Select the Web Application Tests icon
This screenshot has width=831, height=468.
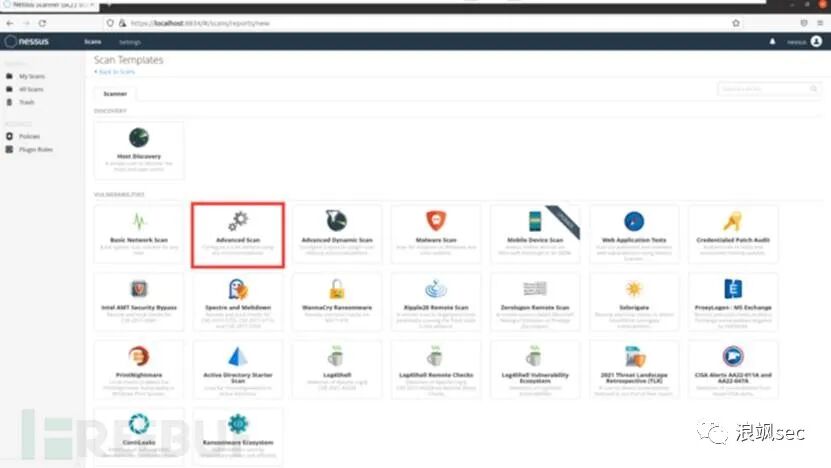(x=634, y=221)
